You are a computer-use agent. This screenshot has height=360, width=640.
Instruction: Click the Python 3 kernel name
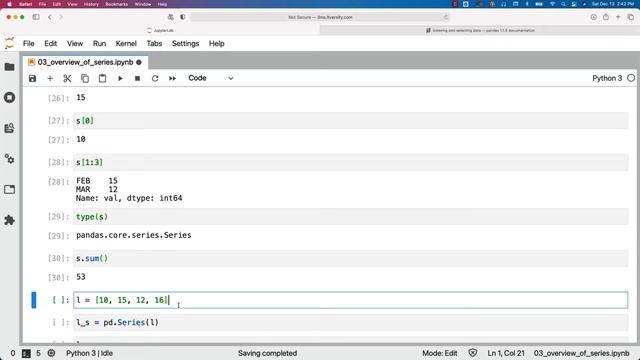coord(607,78)
